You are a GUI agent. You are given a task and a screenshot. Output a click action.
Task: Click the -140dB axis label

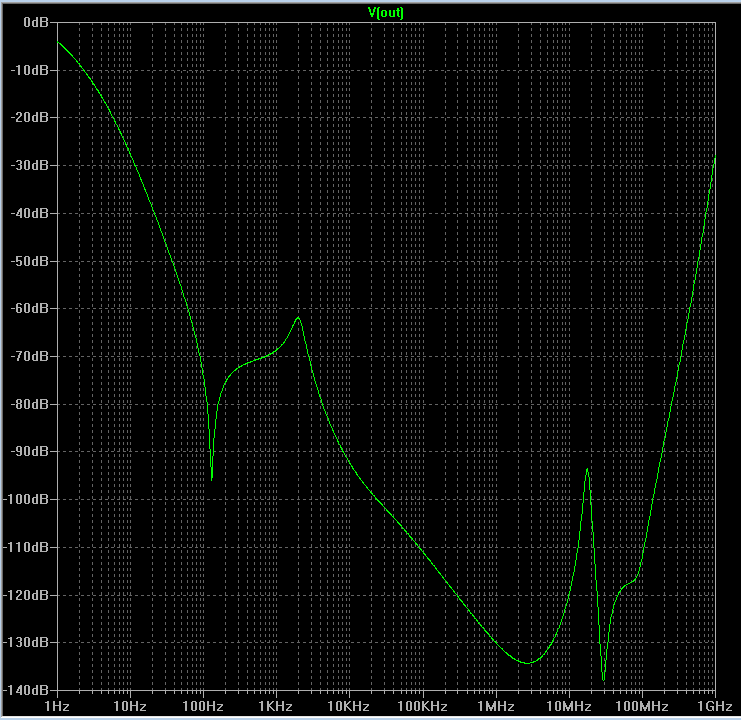click(26, 691)
